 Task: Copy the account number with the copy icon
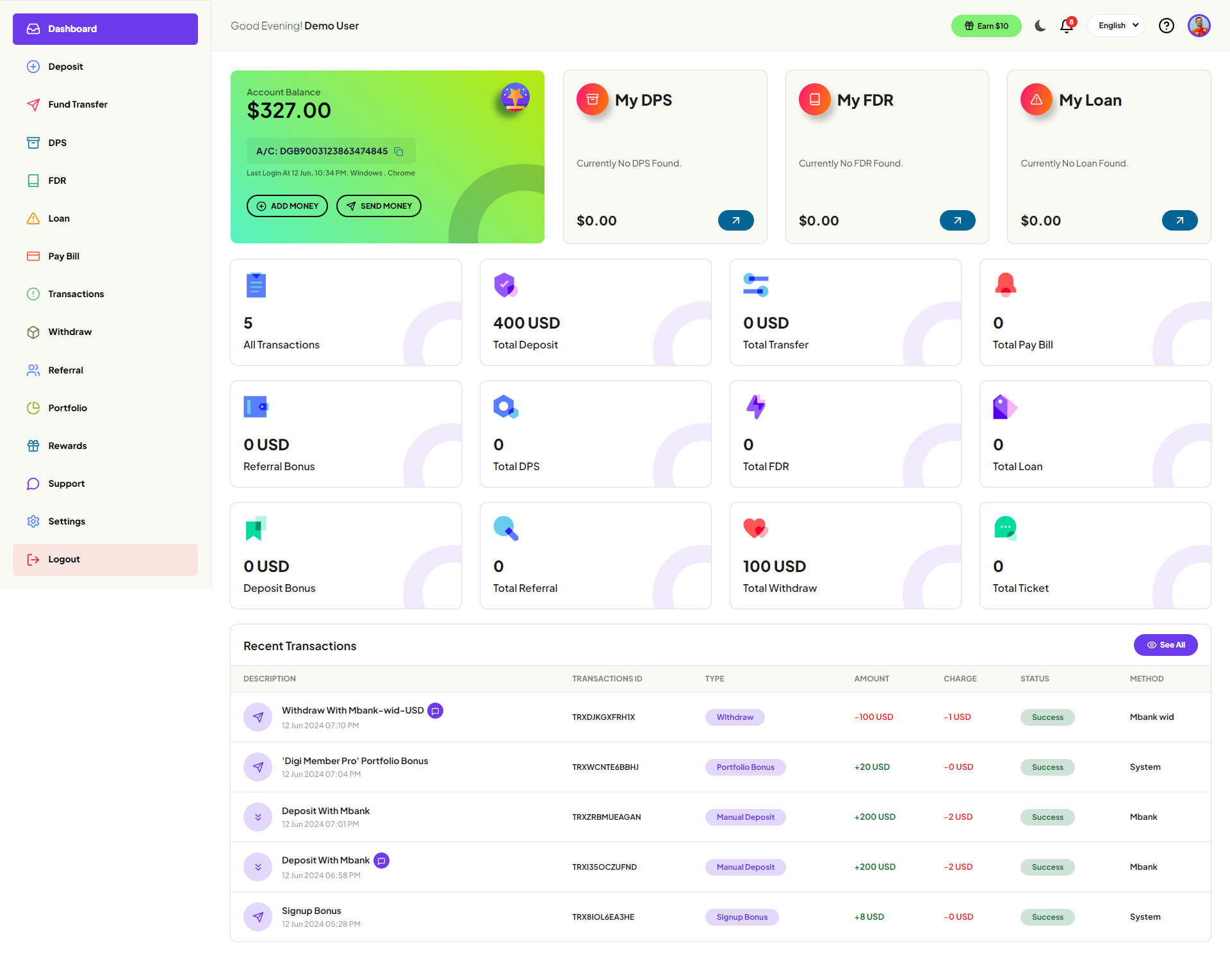[x=398, y=152]
